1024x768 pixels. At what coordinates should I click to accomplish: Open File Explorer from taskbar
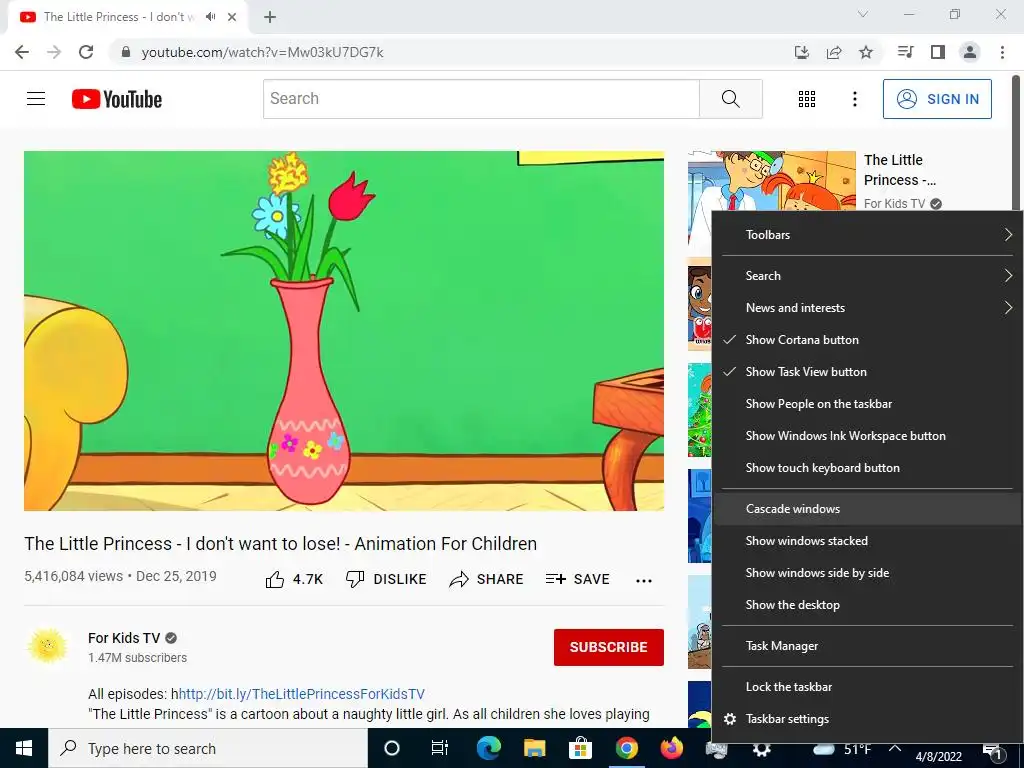point(534,748)
